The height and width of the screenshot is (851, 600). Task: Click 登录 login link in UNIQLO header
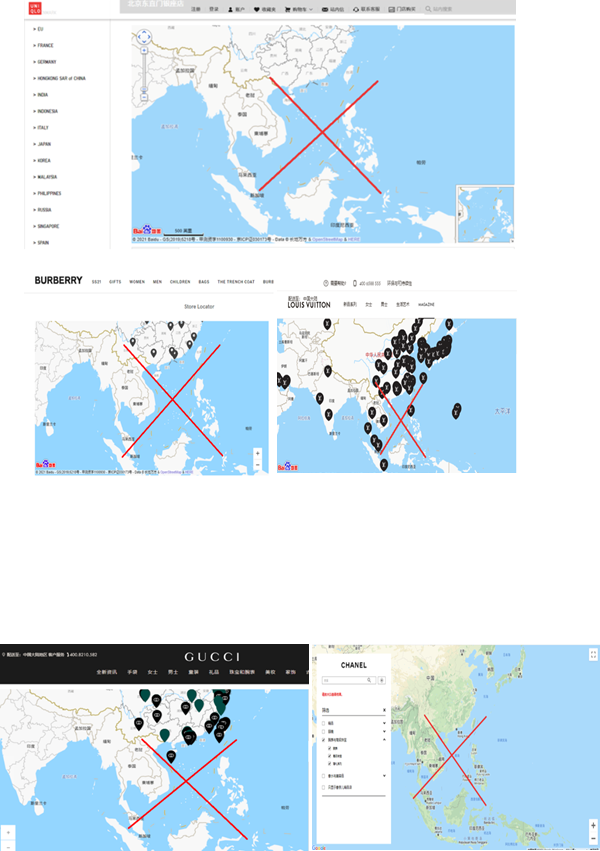click(214, 9)
